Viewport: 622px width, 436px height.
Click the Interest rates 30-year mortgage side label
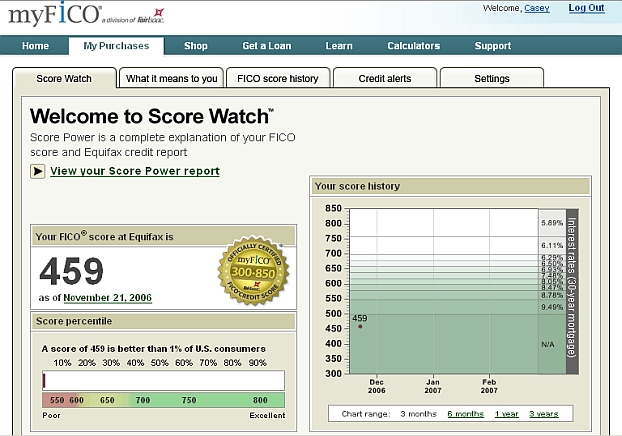coord(572,292)
